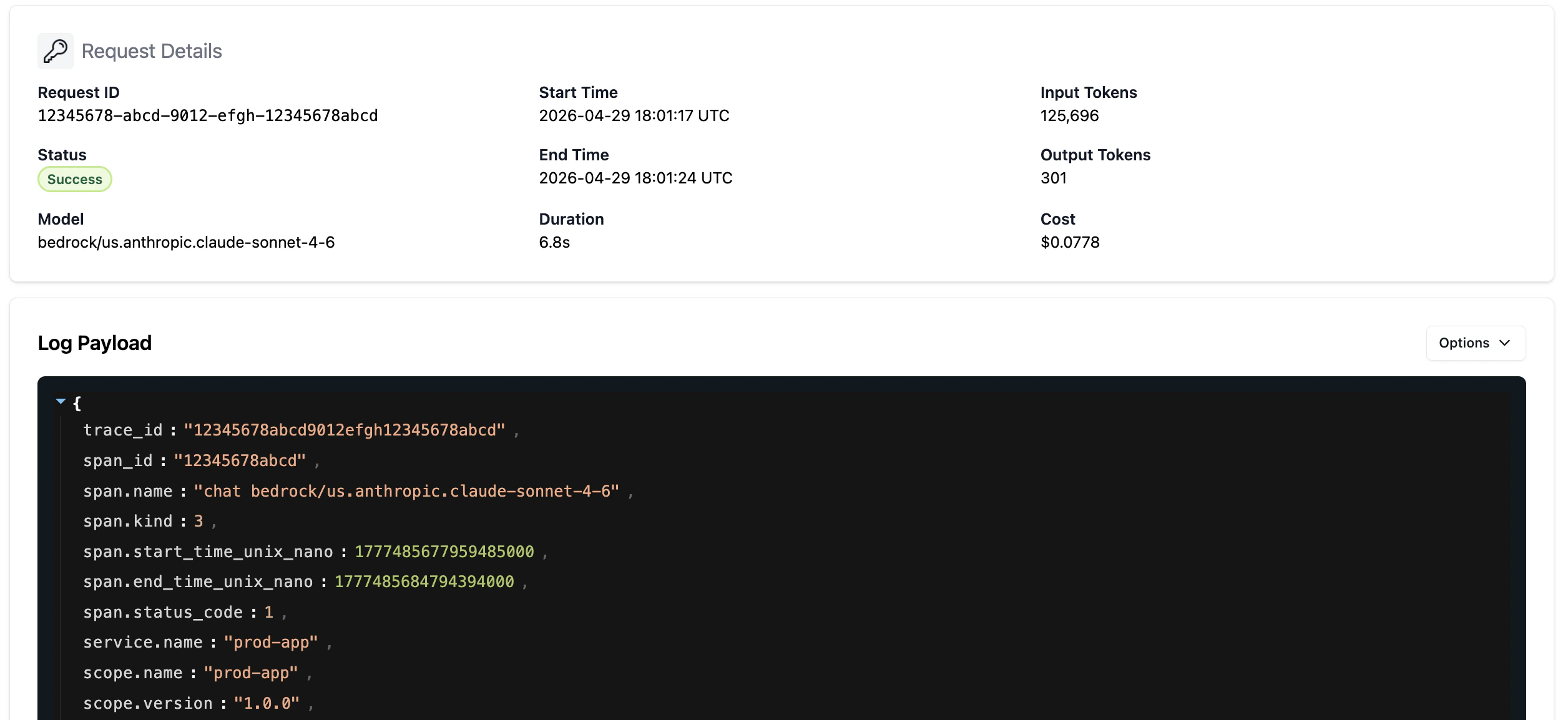Click the Cost value $0.0778
This screenshot has width=1568, height=720.
point(1070,242)
